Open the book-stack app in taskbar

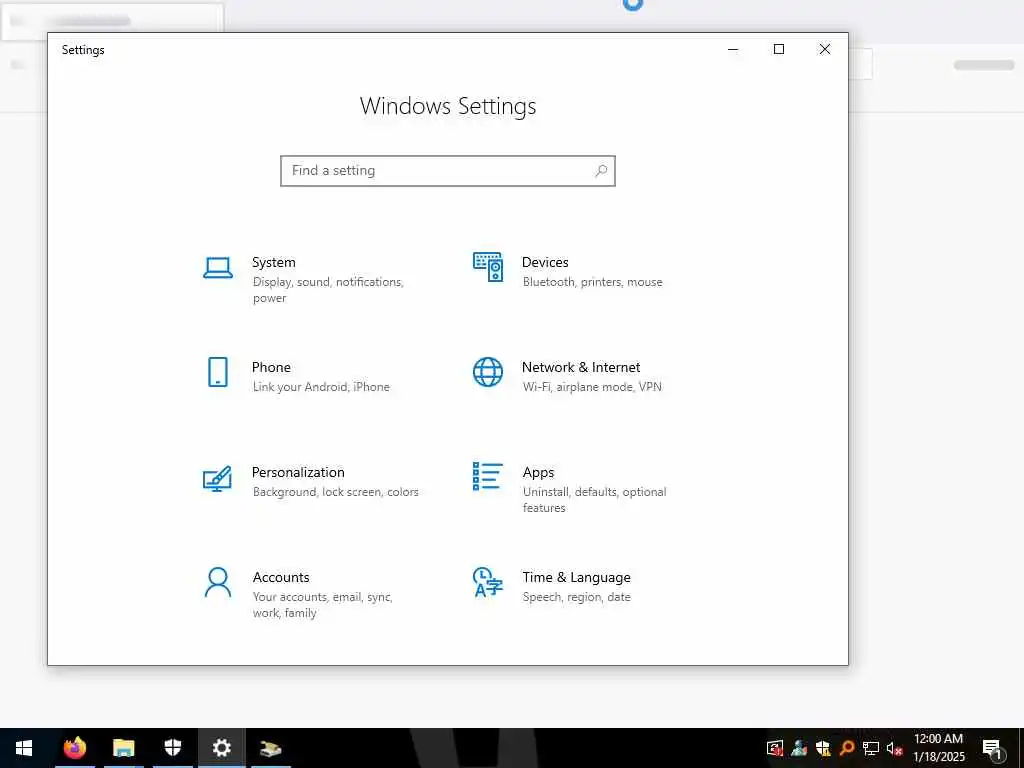click(270, 748)
